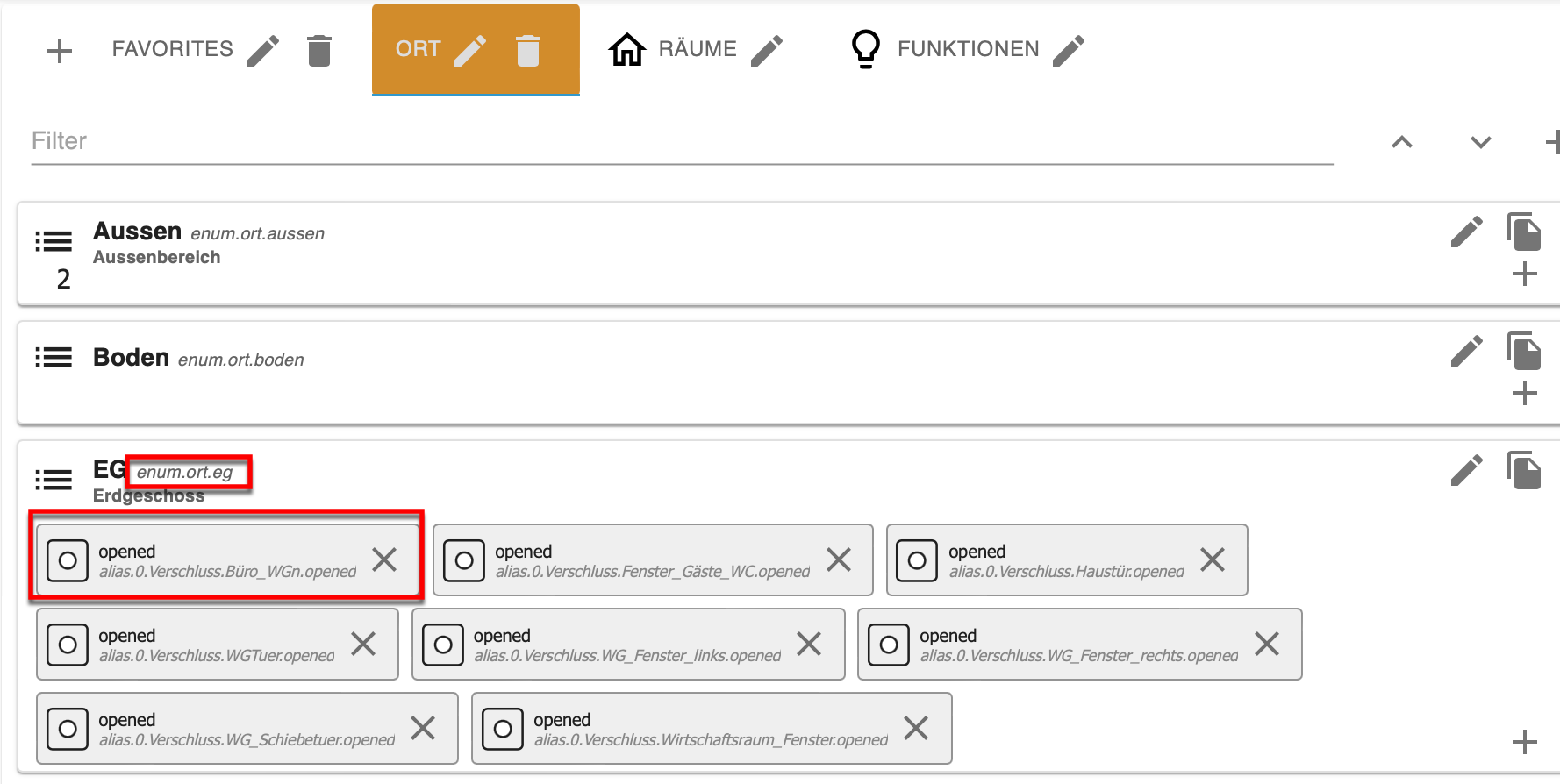Remove Büro_WGn.opened from EG
1560x784 pixels.
pyautogui.click(x=384, y=559)
